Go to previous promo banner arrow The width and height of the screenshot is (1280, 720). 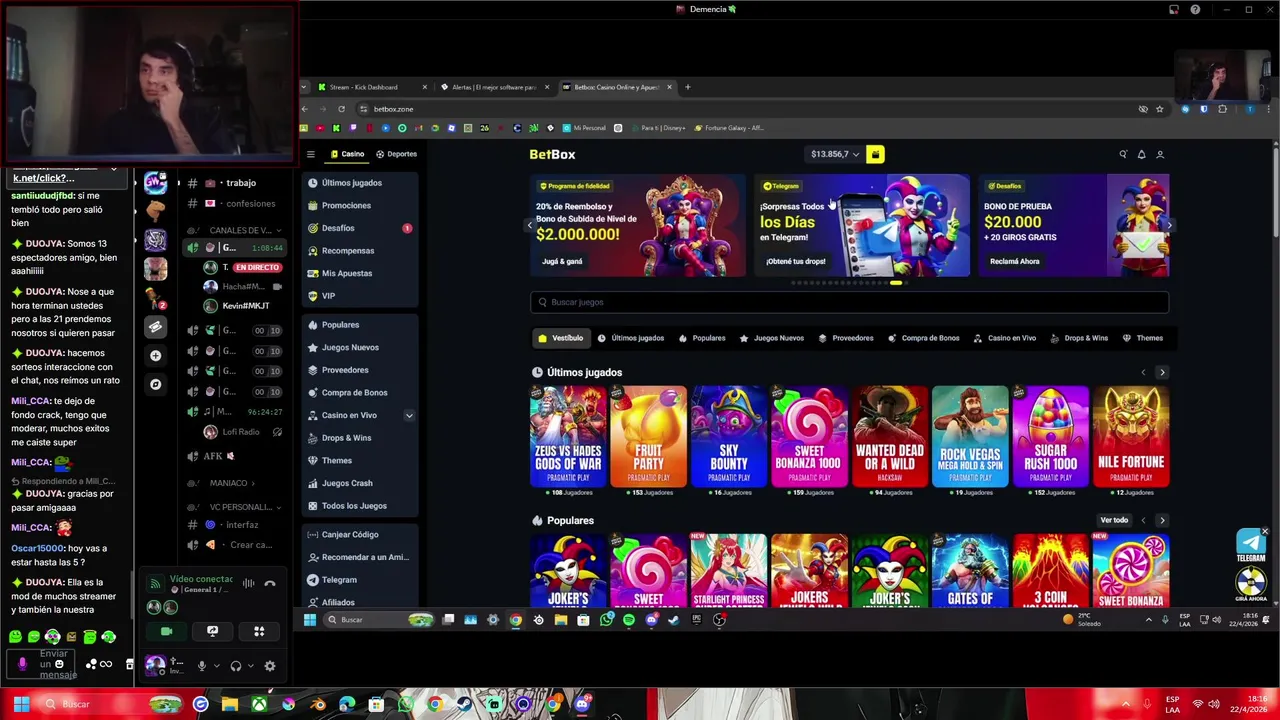pyautogui.click(x=530, y=225)
